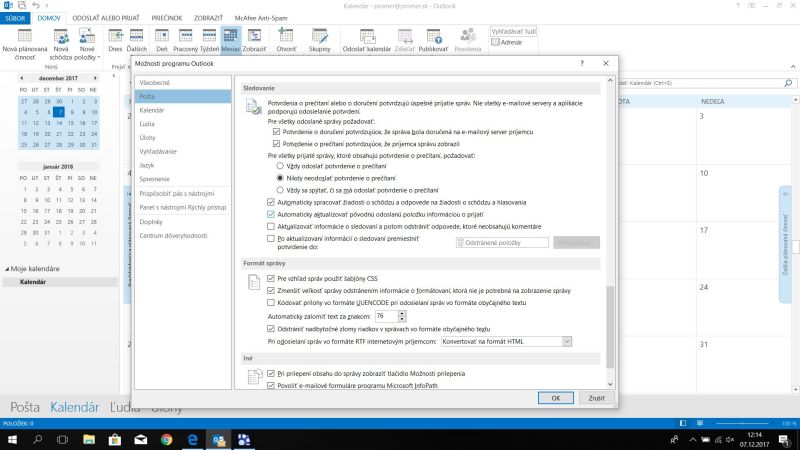800x450 pixels.
Task: Enable Po aktualizovaní informácií premiestniť checkbox
Action: pyautogui.click(x=271, y=238)
